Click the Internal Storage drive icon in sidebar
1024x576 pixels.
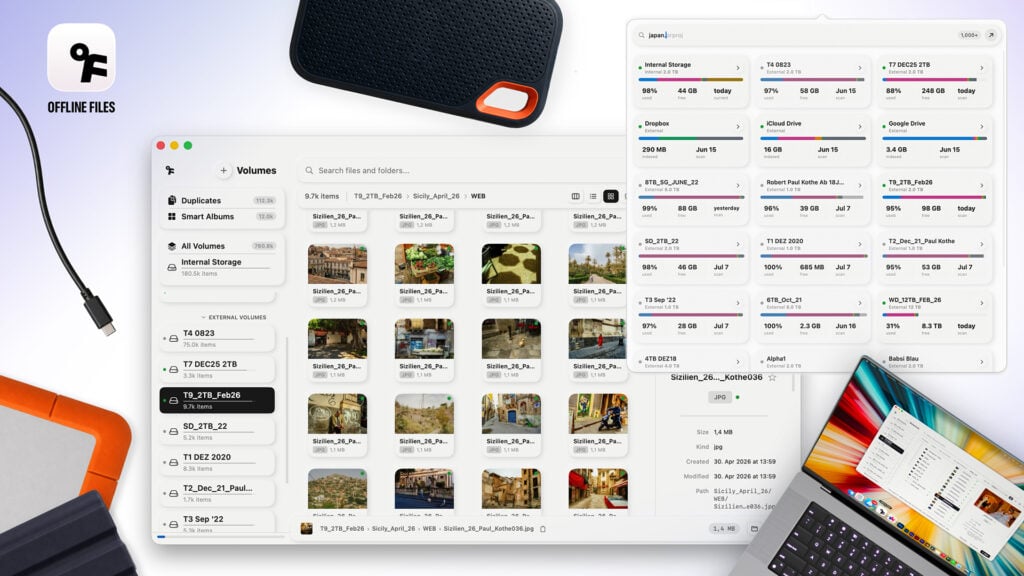[172, 267]
